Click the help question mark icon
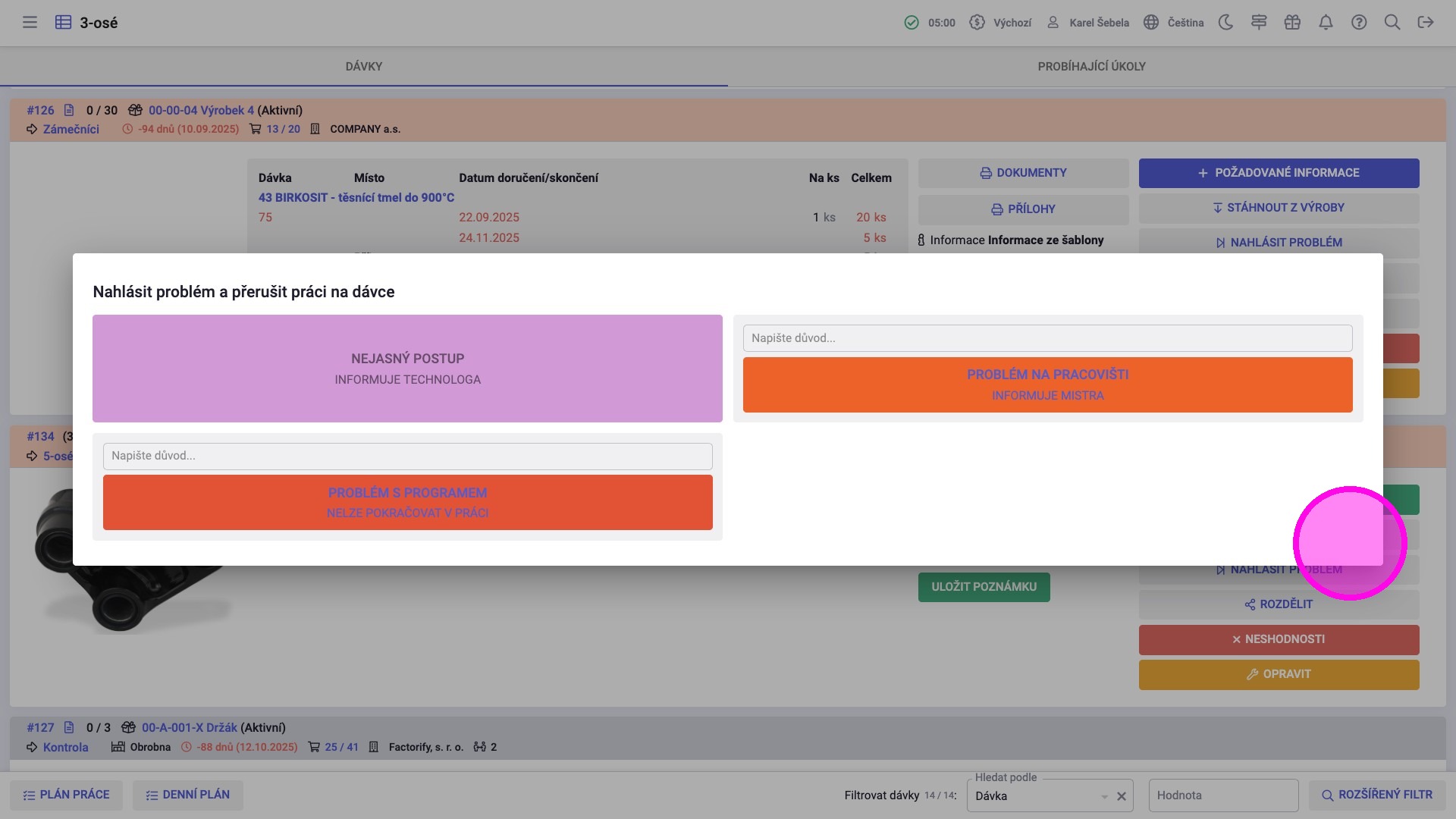The height and width of the screenshot is (819, 1456). [x=1359, y=23]
